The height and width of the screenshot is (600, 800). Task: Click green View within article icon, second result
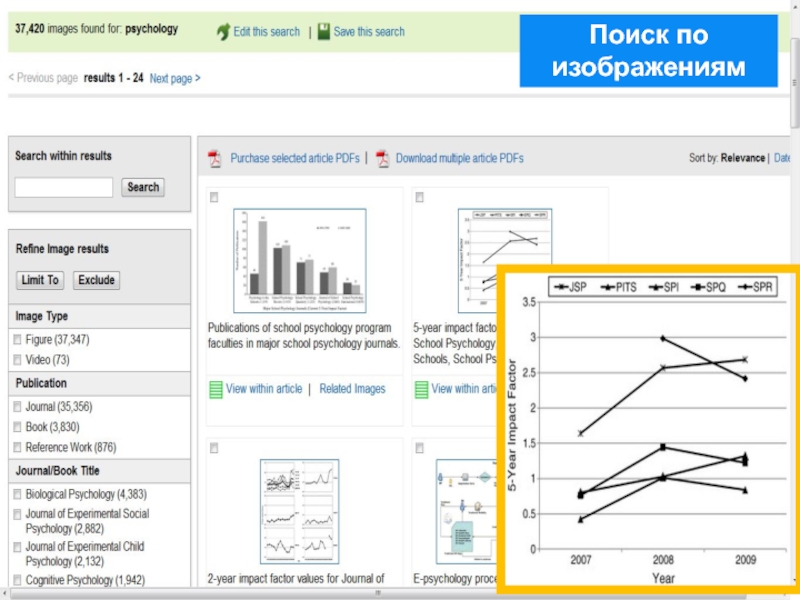420,389
